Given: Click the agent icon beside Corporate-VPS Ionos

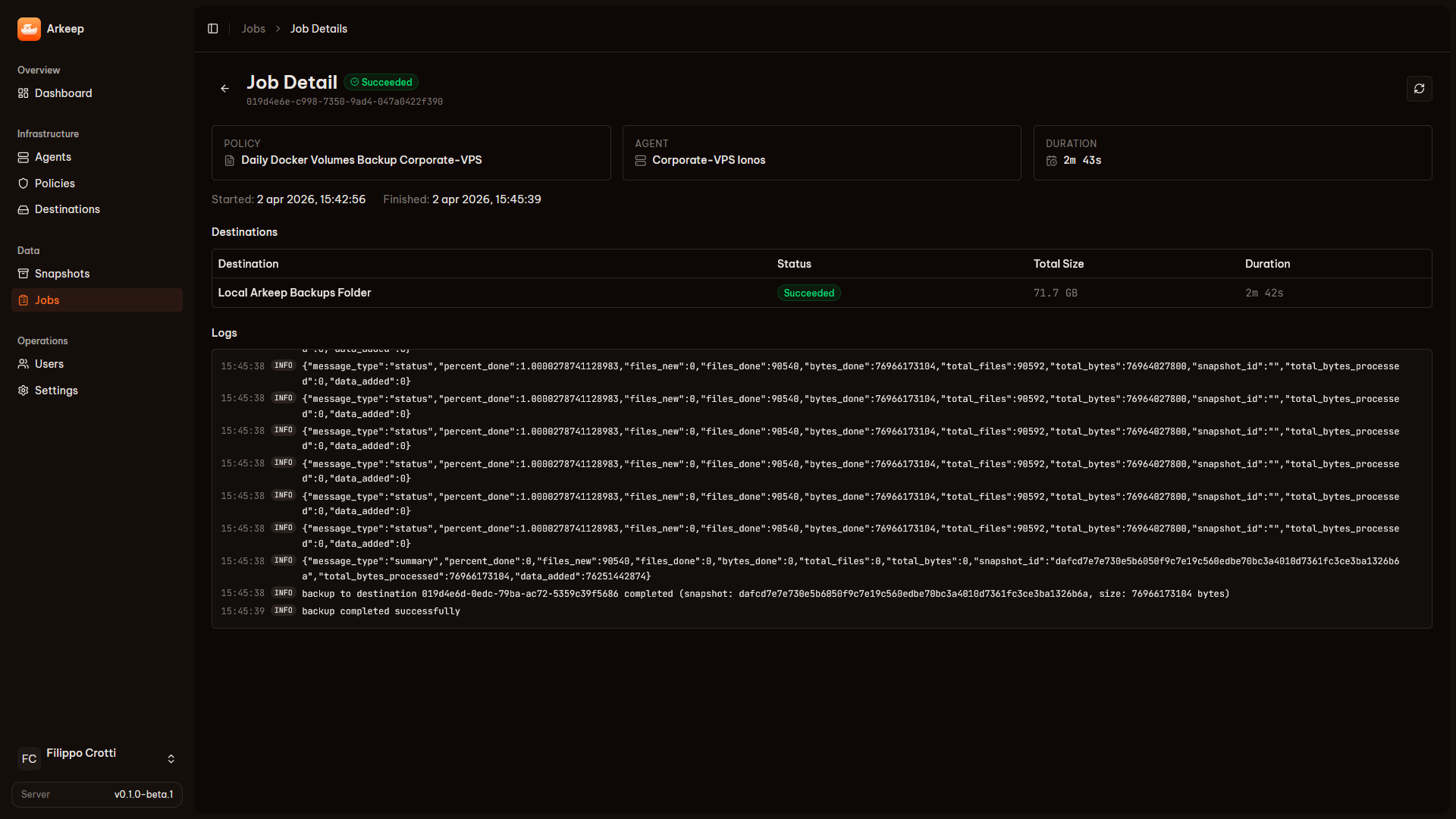Looking at the screenshot, I should pos(641,160).
